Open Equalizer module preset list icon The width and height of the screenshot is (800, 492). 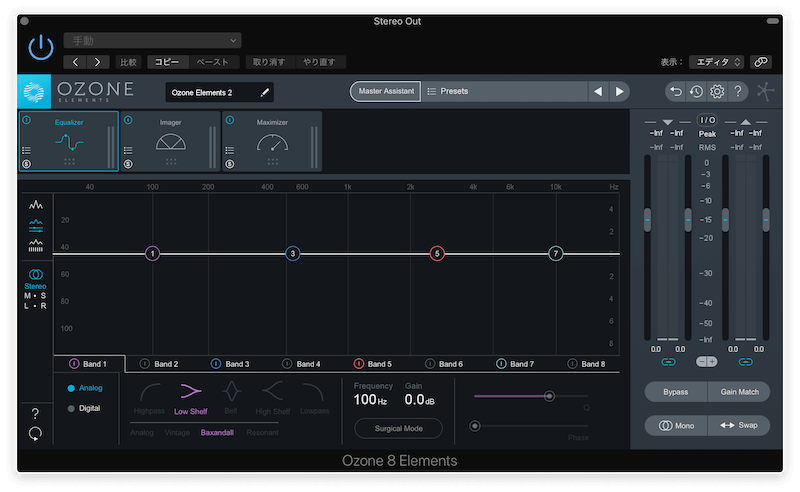point(27,151)
